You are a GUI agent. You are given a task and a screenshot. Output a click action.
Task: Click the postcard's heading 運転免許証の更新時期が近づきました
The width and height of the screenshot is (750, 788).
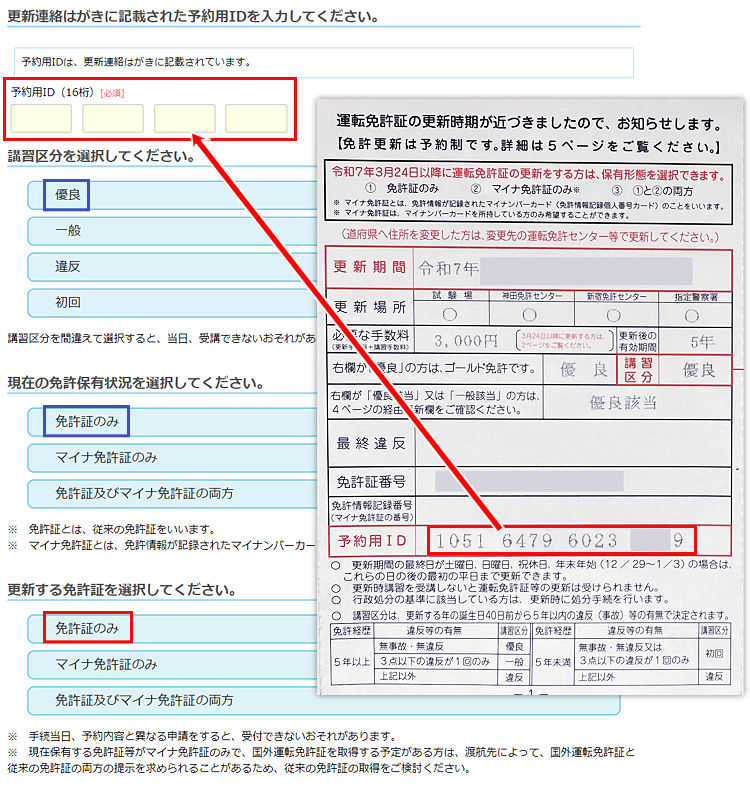coord(528,124)
